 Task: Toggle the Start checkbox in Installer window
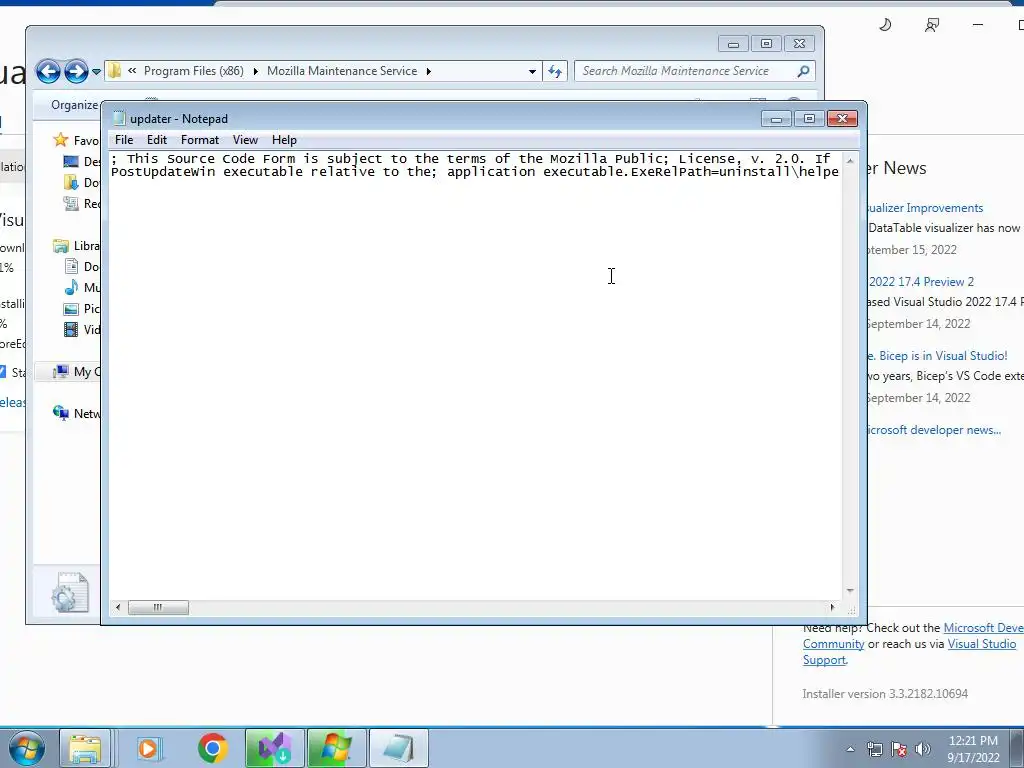click(3, 372)
